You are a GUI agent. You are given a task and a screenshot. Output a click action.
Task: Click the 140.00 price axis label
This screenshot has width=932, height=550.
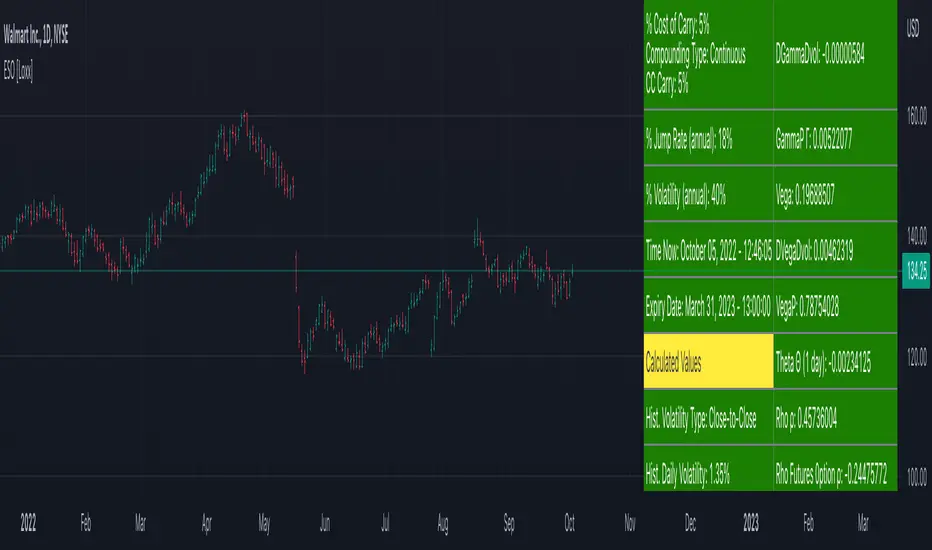[917, 236]
